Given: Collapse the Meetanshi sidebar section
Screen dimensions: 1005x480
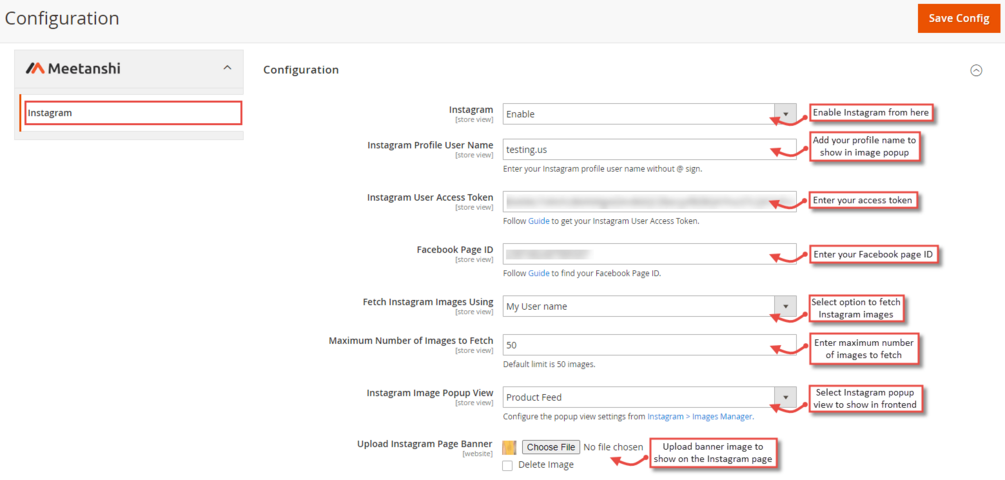Looking at the screenshot, I should click(227, 67).
